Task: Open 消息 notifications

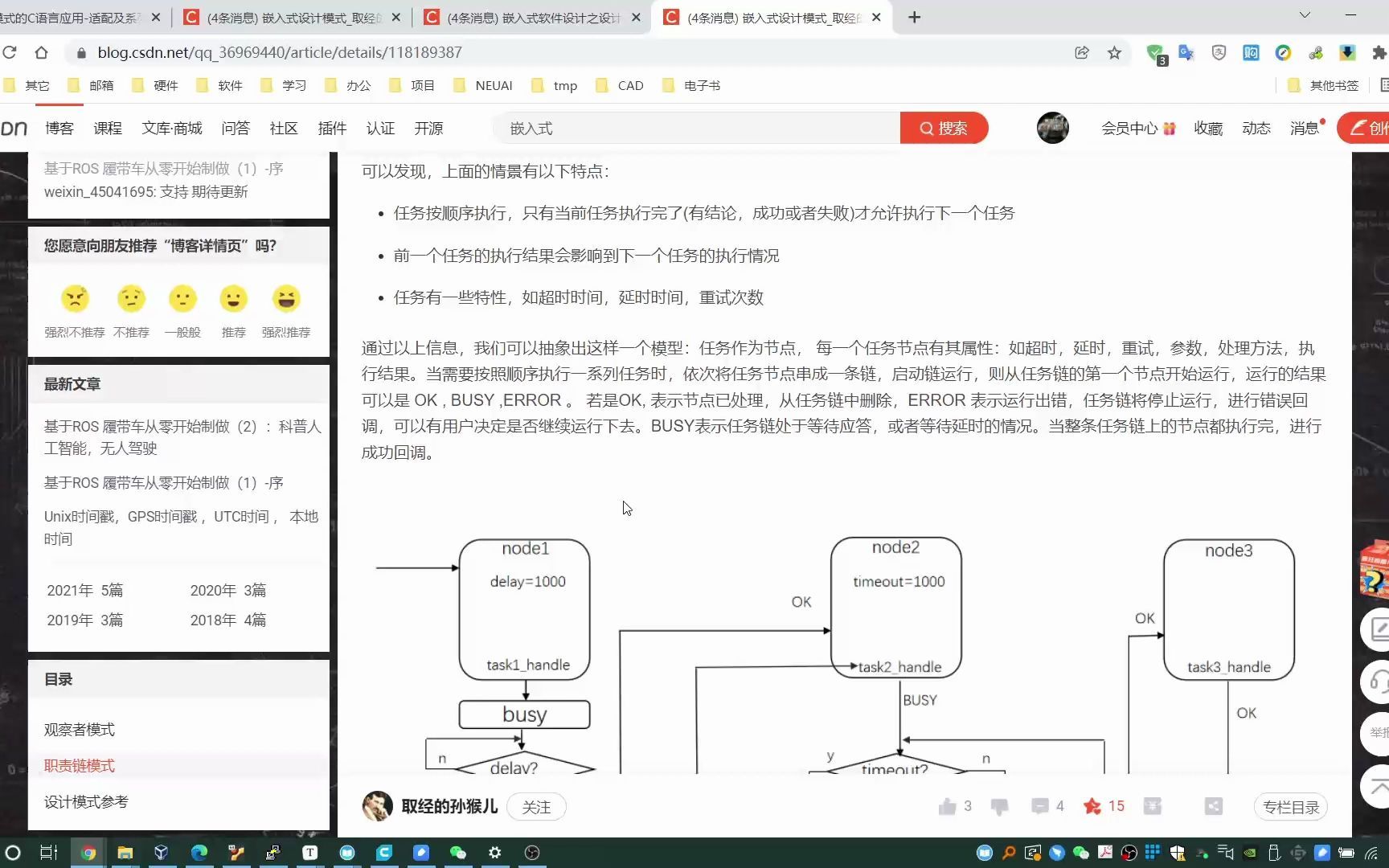Action: 1305,128
